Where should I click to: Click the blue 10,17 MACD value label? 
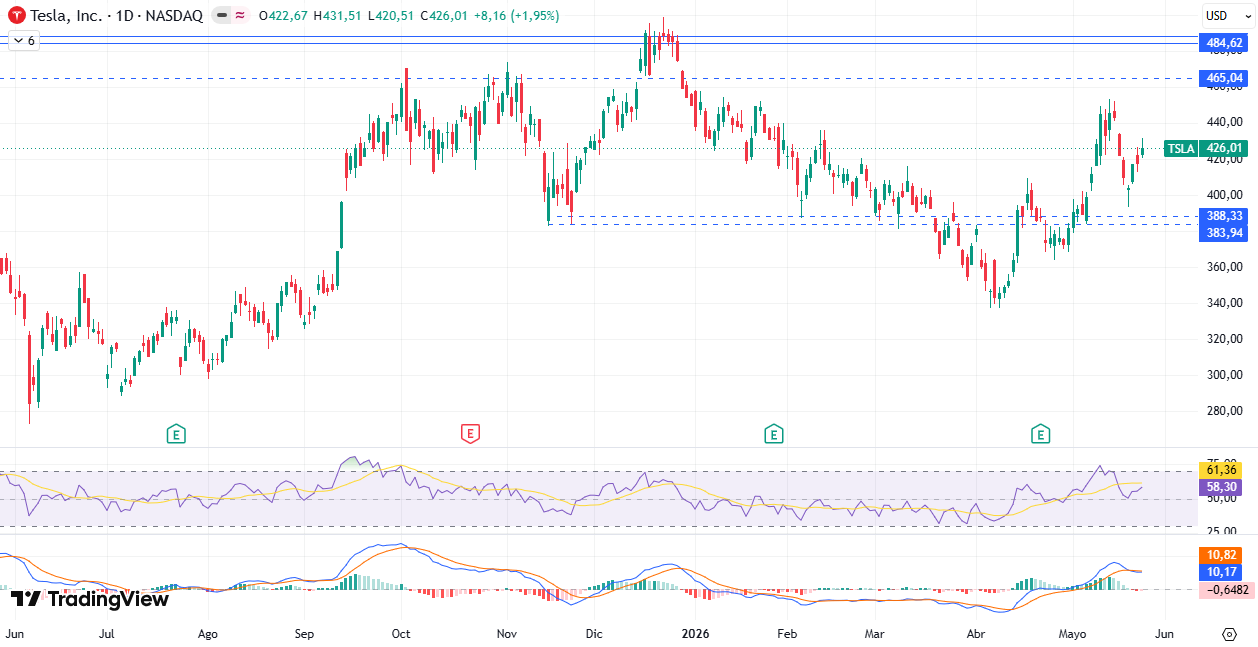[1222, 572]
